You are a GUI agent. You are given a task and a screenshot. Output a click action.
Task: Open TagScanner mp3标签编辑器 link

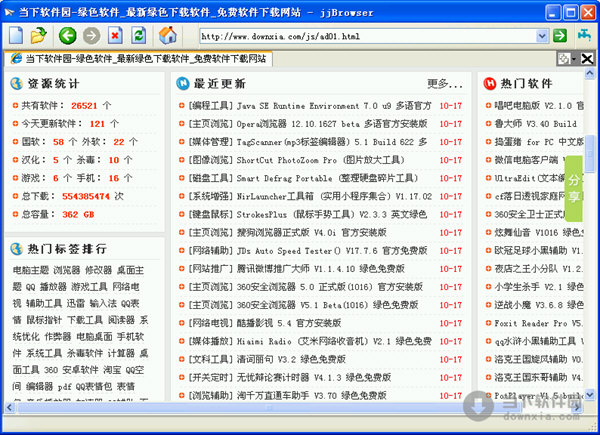(x=332, y=142)
